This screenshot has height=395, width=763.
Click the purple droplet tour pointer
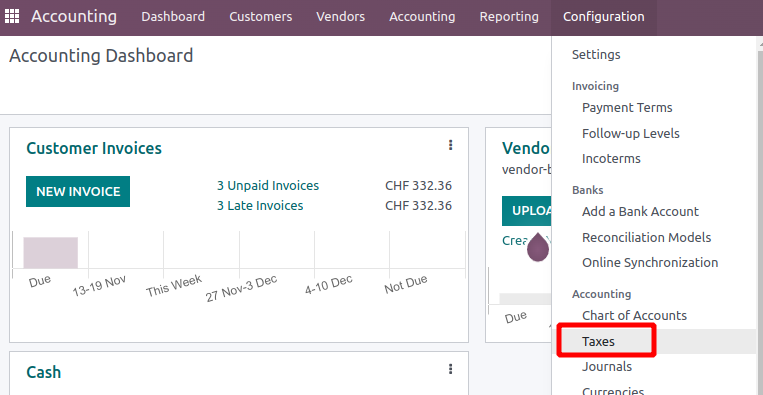click(x=538, y=247)
